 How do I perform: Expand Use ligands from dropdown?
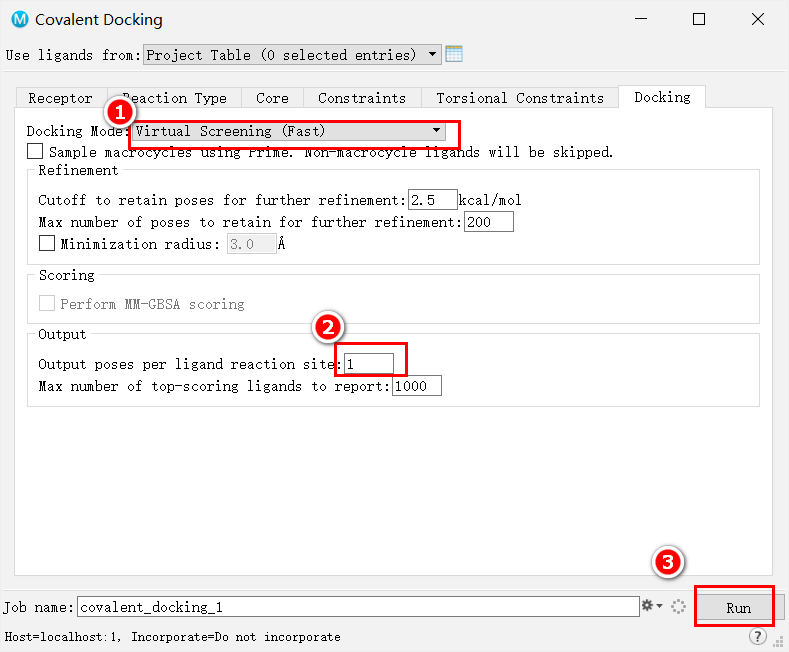pyautogui.click(x=292, y=54)
